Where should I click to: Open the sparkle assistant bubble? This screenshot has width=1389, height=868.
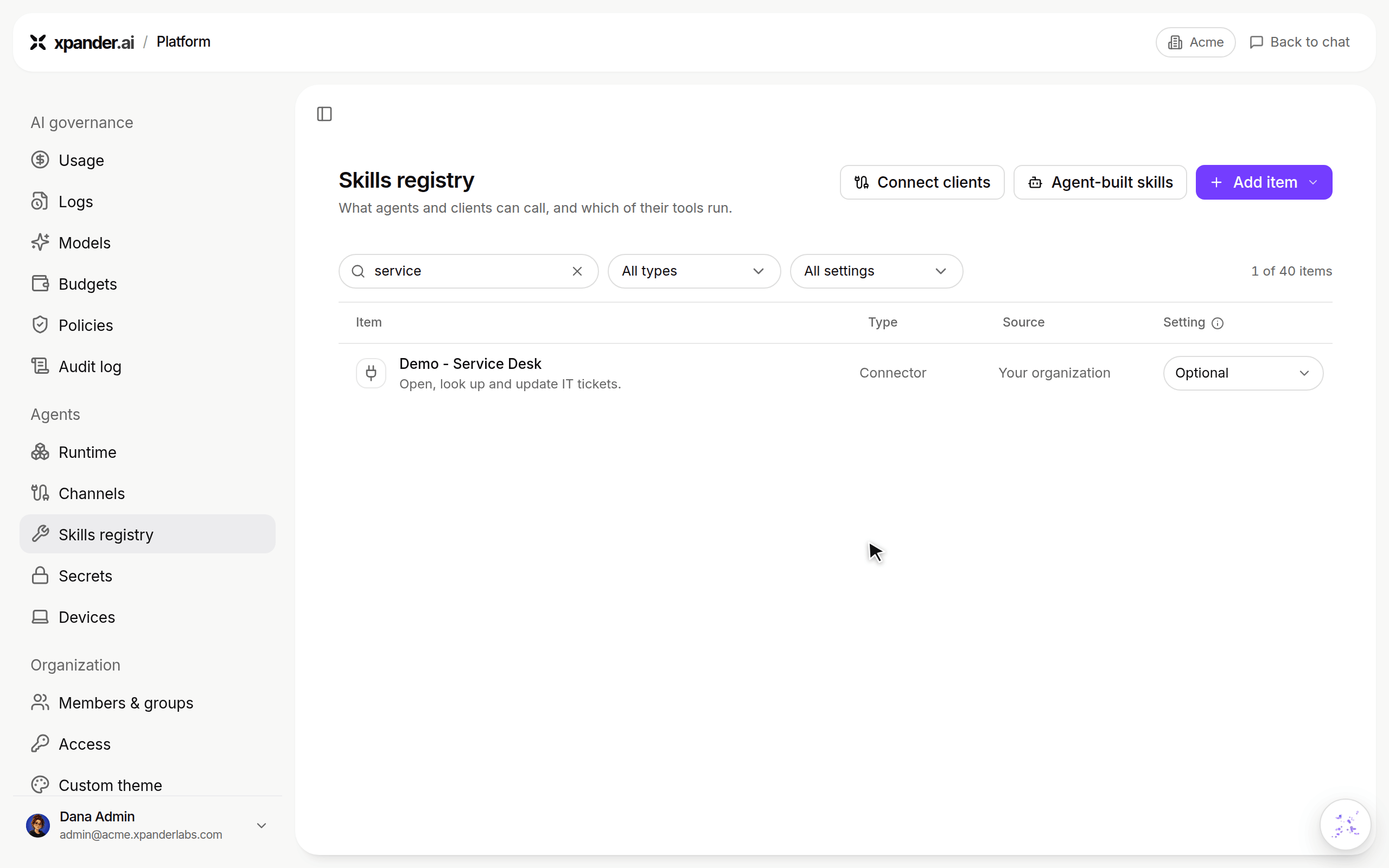click(1345, 825)
